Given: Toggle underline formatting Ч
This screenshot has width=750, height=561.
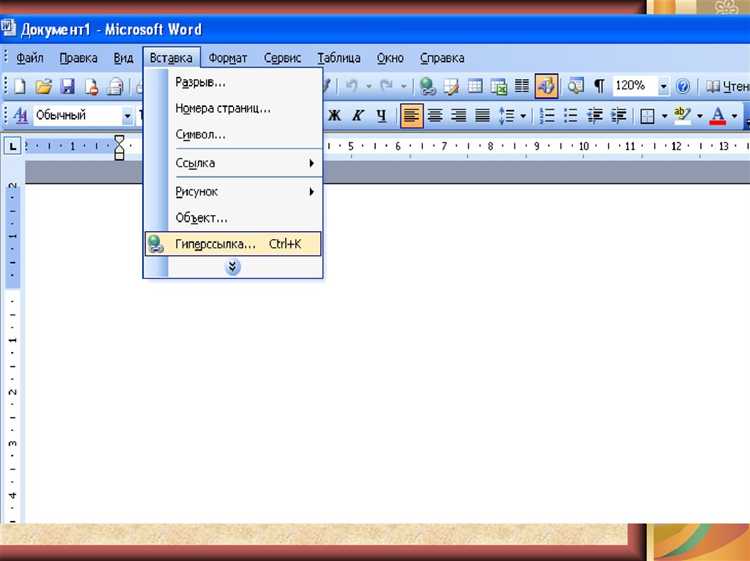Looking at the screenshot, I should pos(381,115).
